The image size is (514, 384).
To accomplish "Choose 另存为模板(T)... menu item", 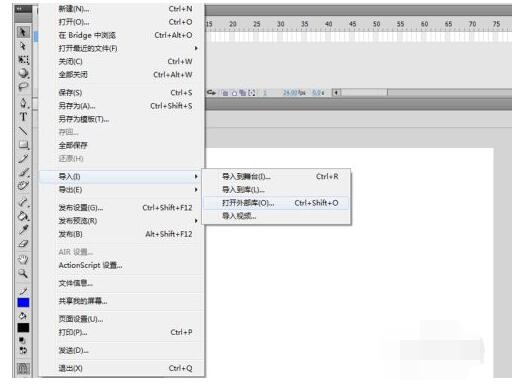I will click(122, 119).
